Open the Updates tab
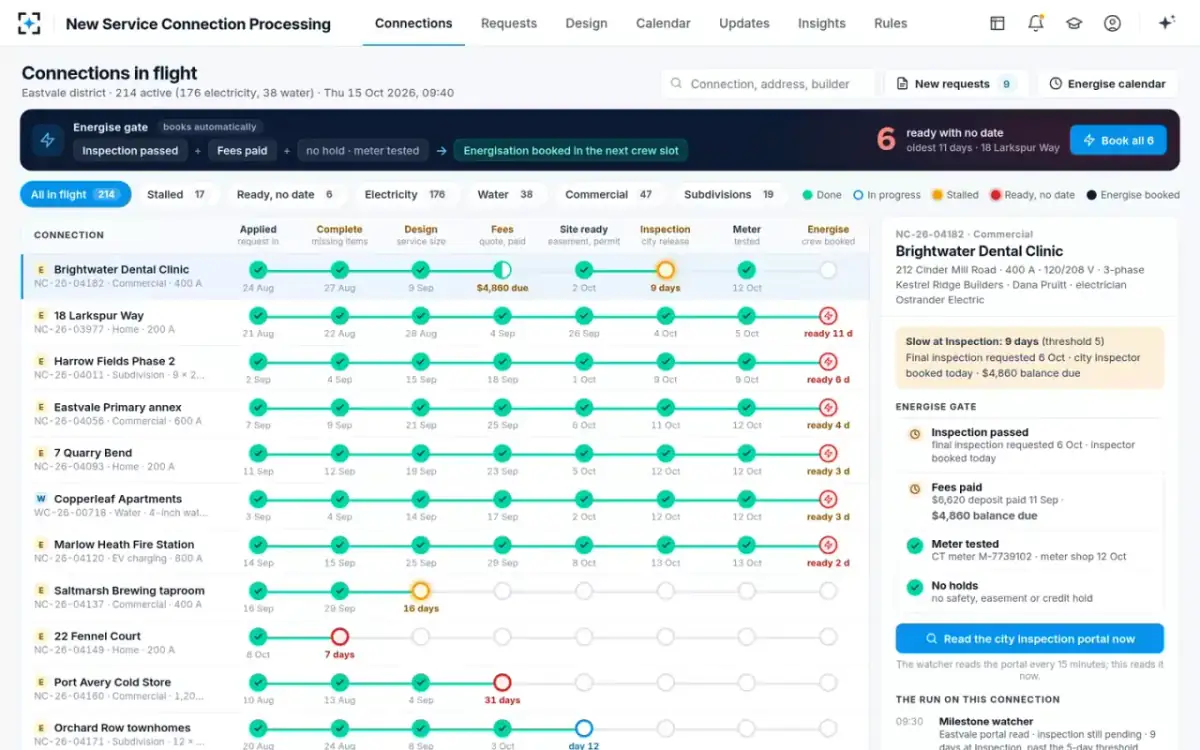Viewport: 1200px width, 750px height. tap(744, 23)
